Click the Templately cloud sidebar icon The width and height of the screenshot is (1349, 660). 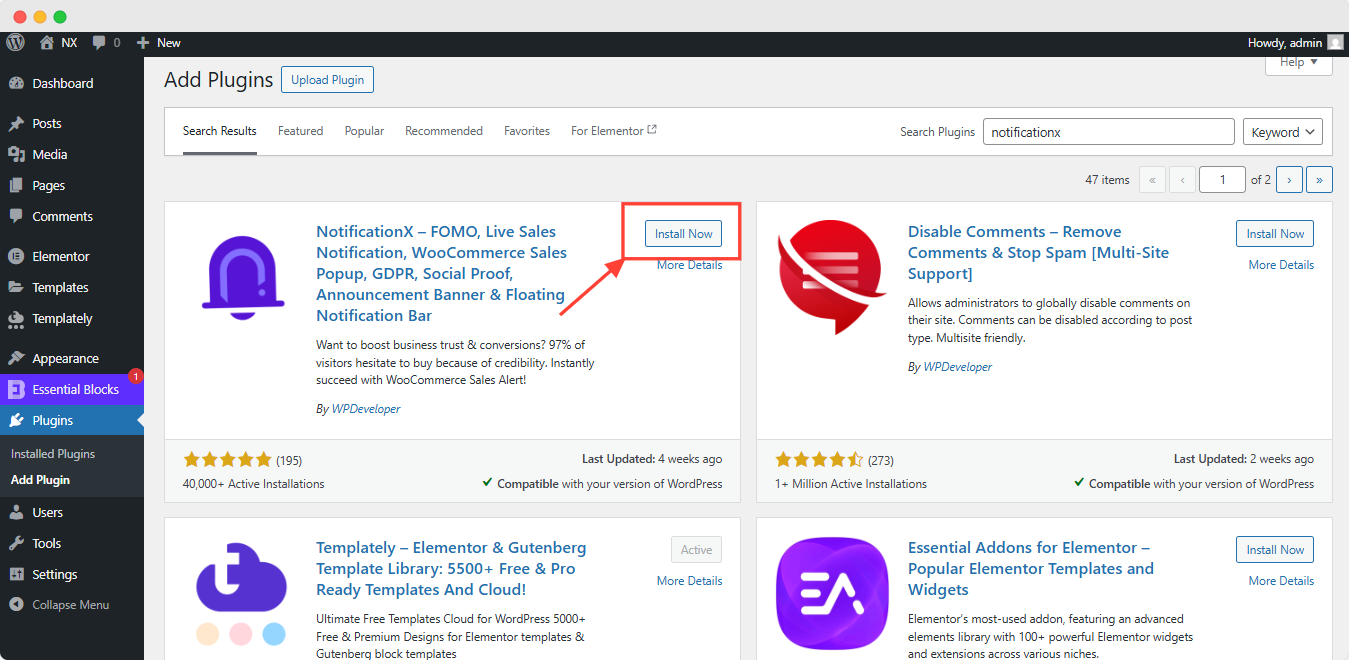point(16,319)
